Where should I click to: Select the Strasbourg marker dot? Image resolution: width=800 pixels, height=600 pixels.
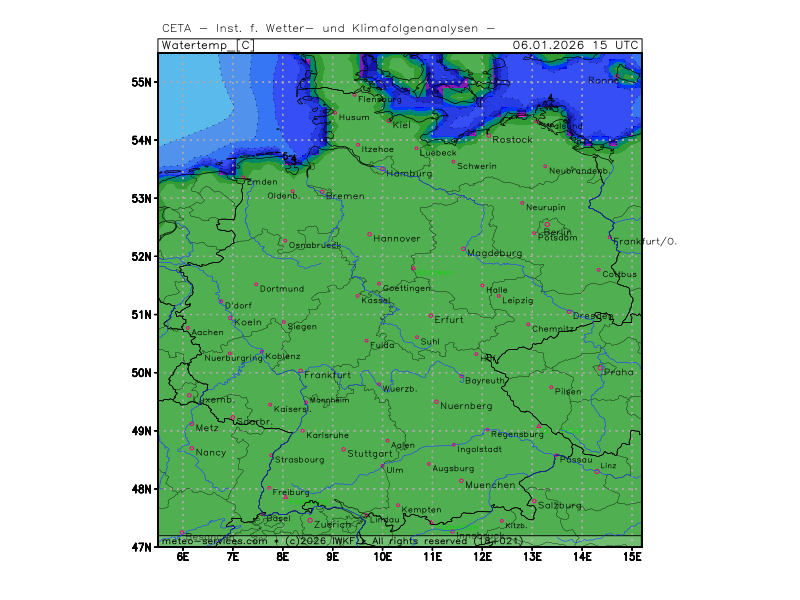[271, 456]
